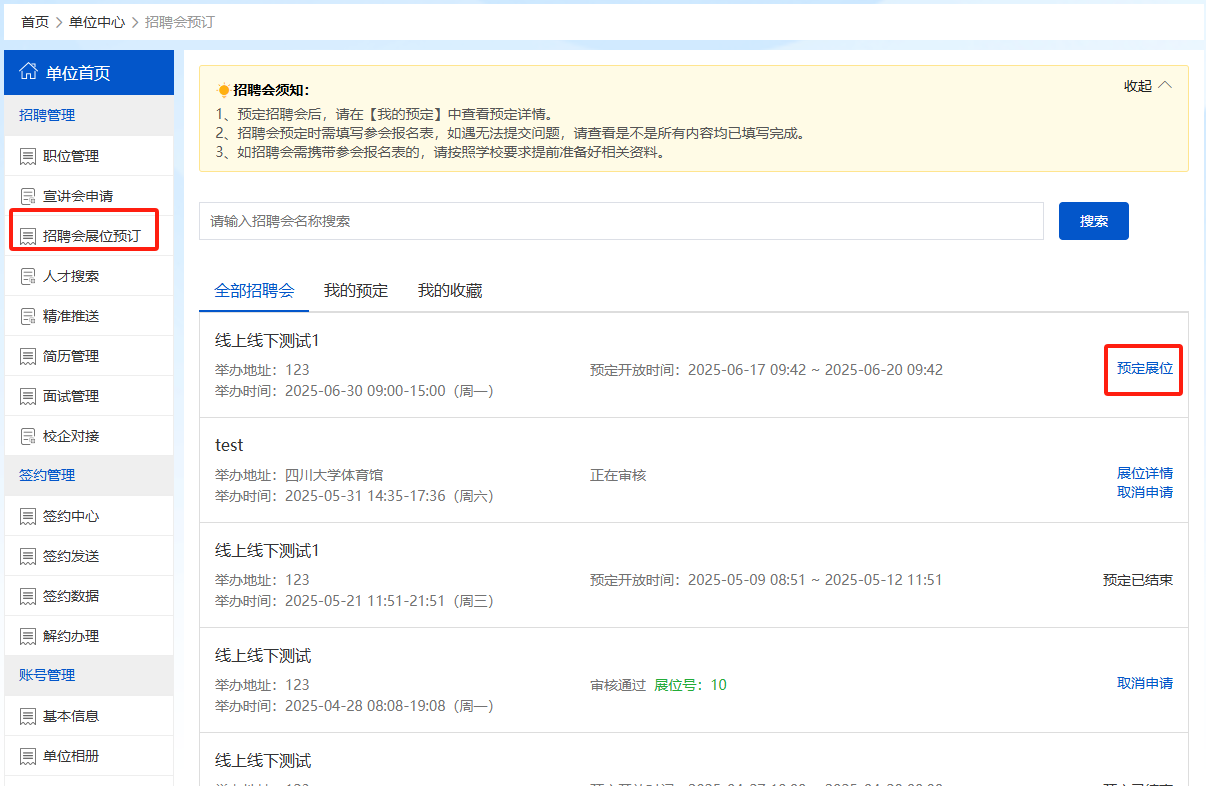Switch to the 我的预定 tab
The image size is (1206, 786).
click(x=355, y=291)
